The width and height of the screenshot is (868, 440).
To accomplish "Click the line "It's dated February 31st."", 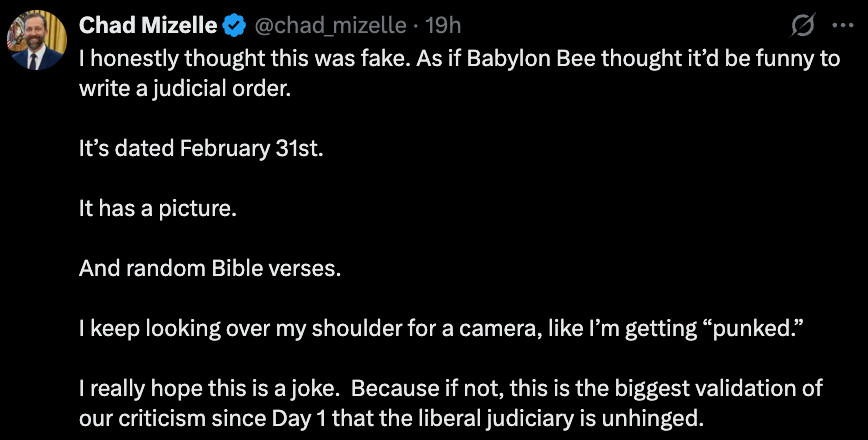I will (201, 149).
